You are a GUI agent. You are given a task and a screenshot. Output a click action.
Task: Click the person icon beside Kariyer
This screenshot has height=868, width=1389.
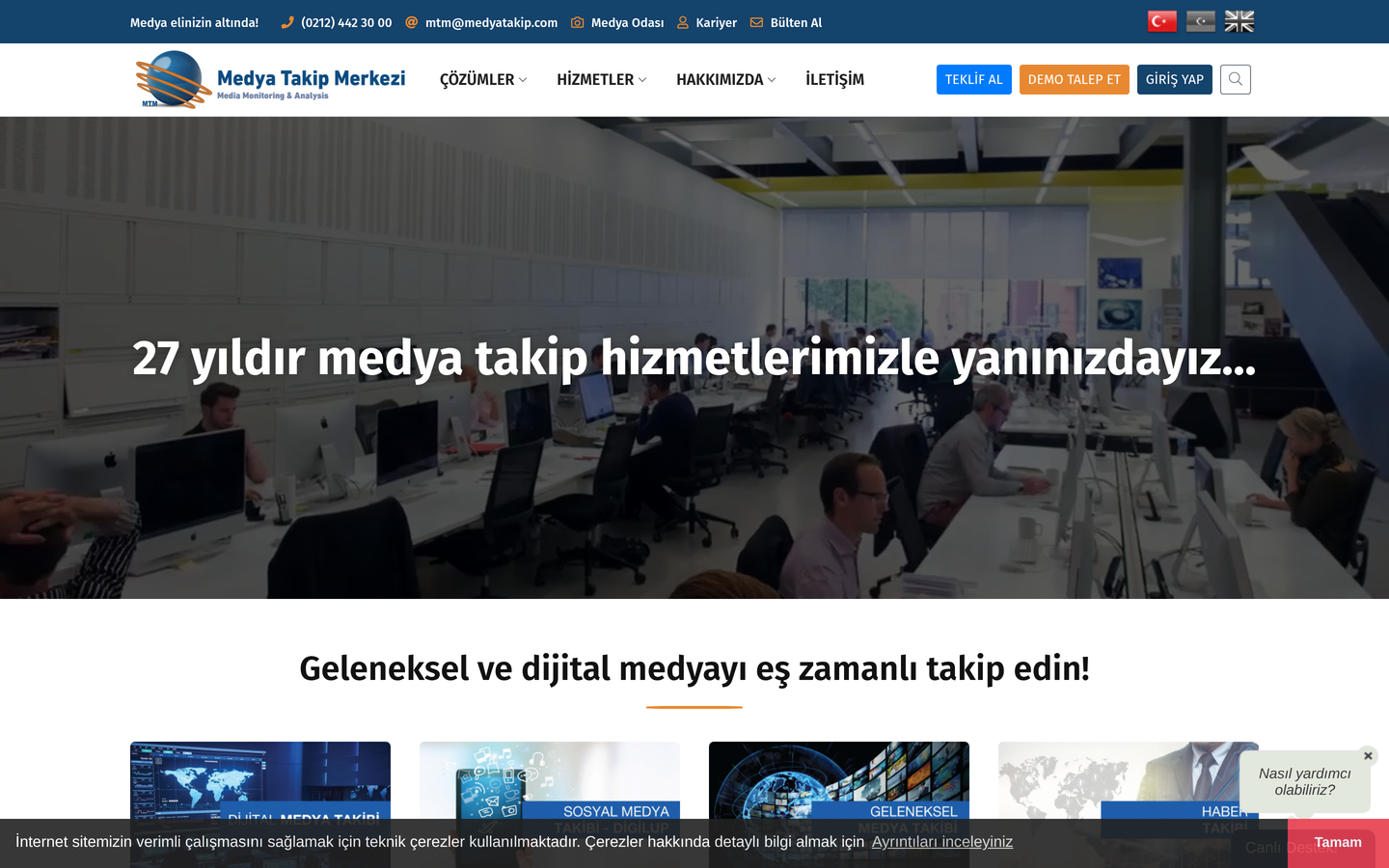pos(683,22)
